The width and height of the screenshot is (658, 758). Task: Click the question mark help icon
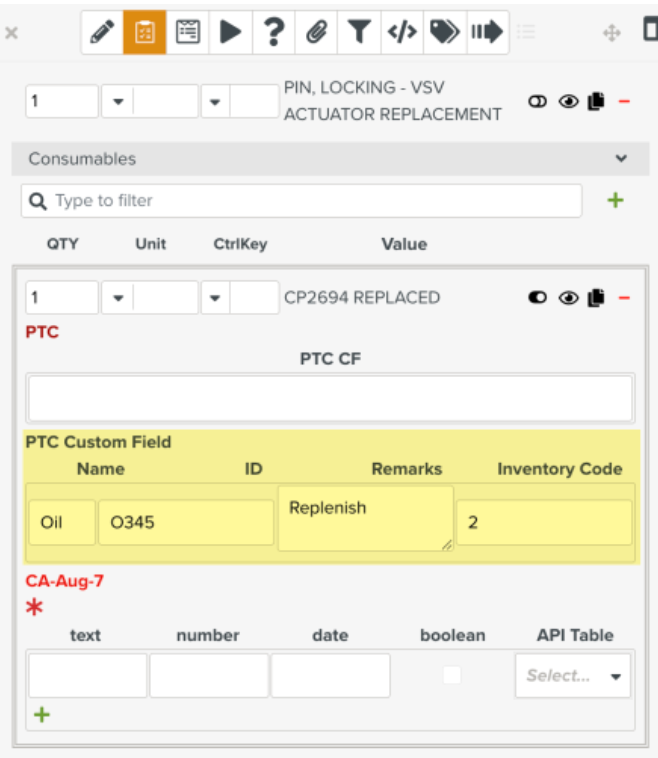pos(273,32)
